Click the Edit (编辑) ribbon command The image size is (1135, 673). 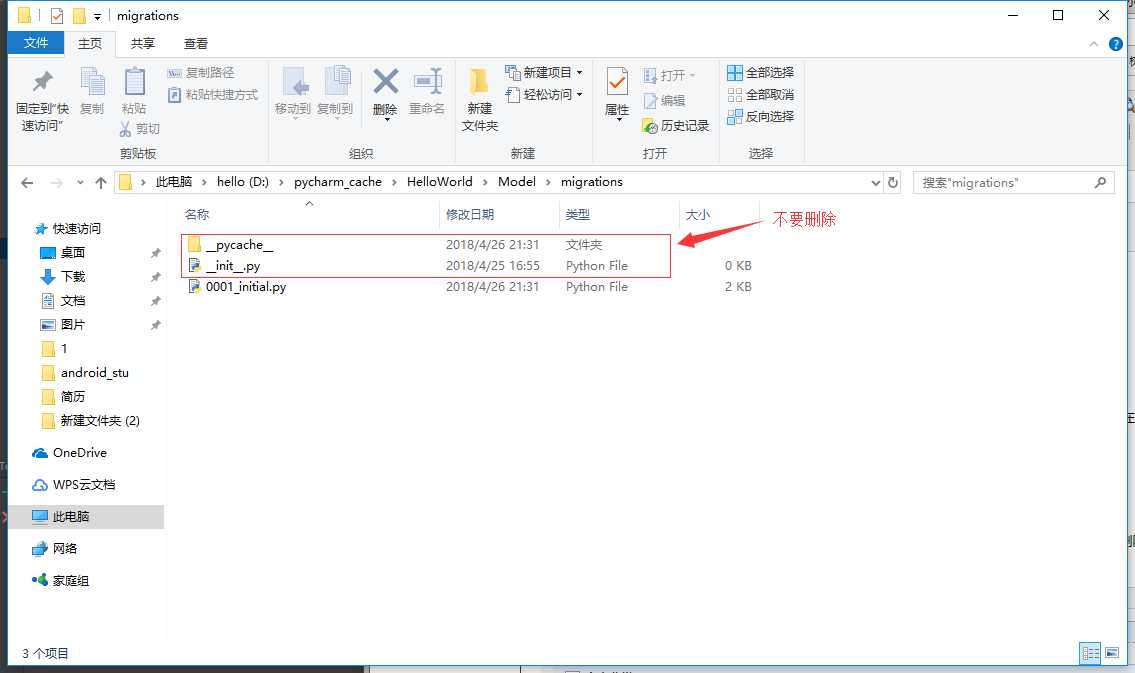pos(664,101)
